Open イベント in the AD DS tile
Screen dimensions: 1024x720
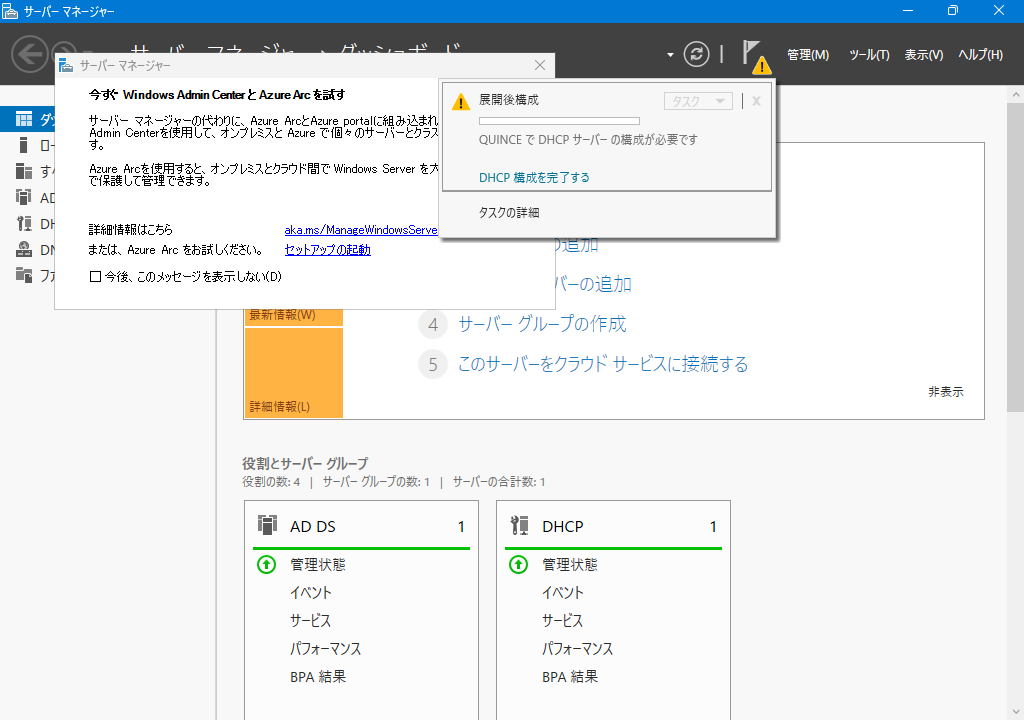[x=311, y=593]
